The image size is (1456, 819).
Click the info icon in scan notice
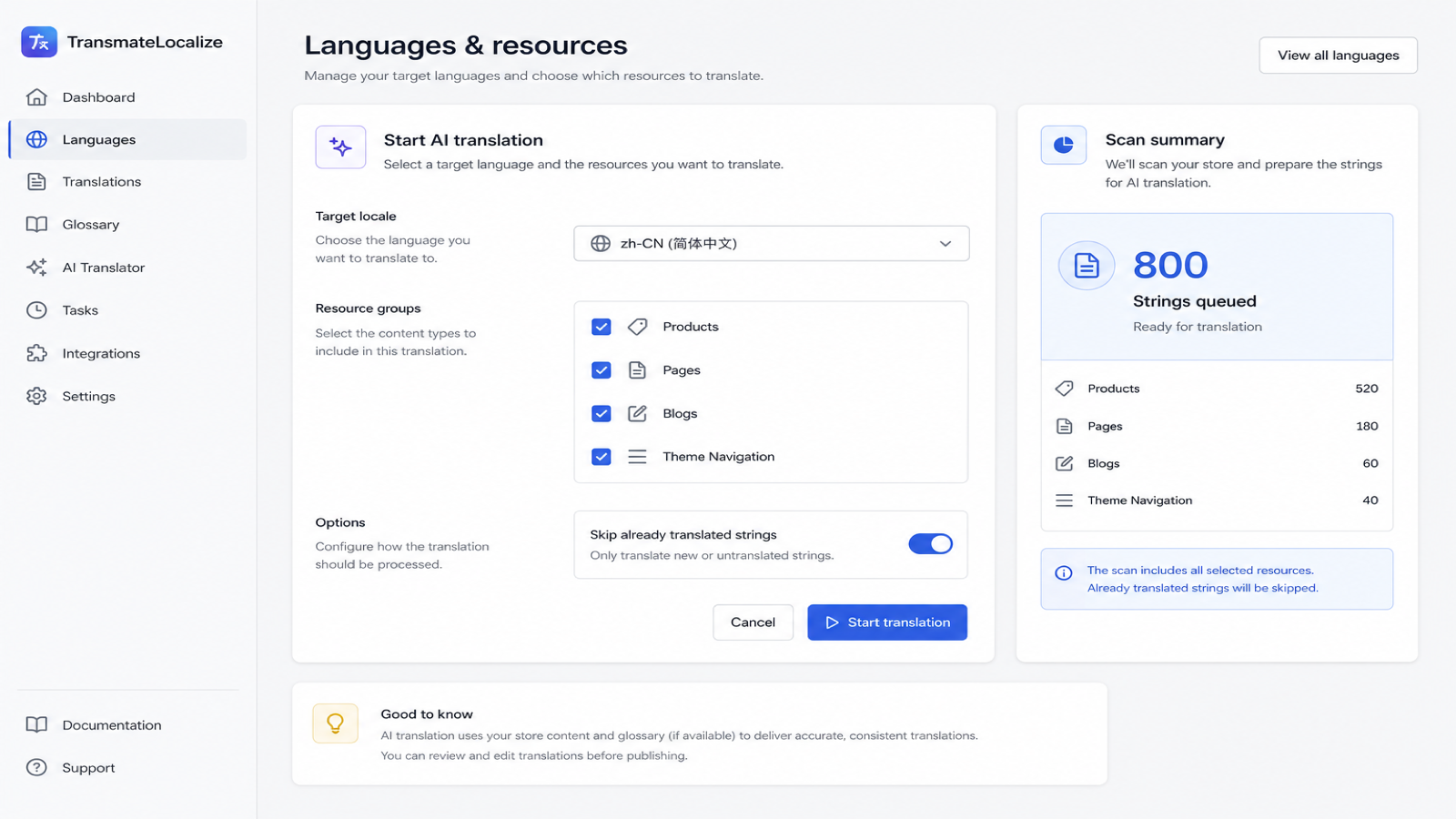click(x=1063, y=573)
